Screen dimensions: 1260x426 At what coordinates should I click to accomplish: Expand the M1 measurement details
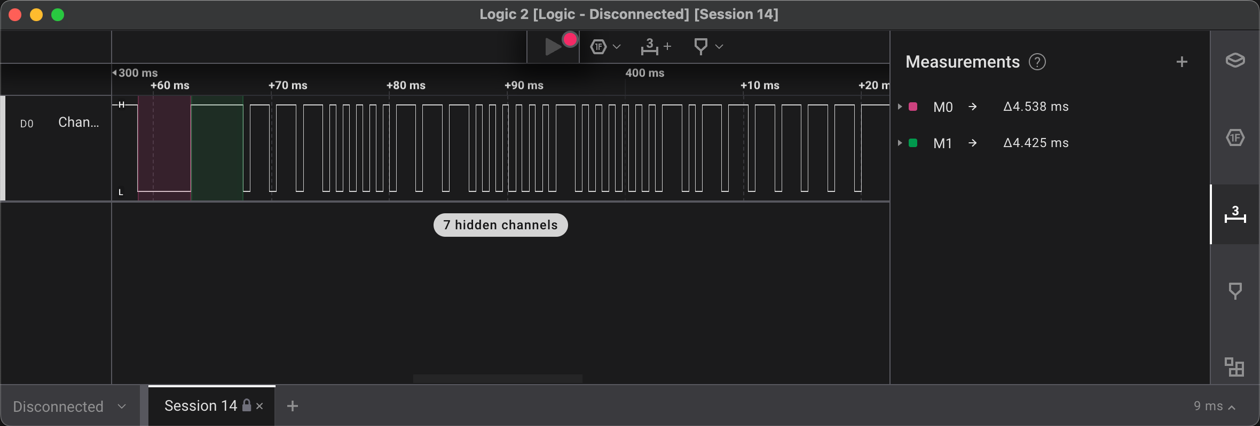click(x=900, y=143)
